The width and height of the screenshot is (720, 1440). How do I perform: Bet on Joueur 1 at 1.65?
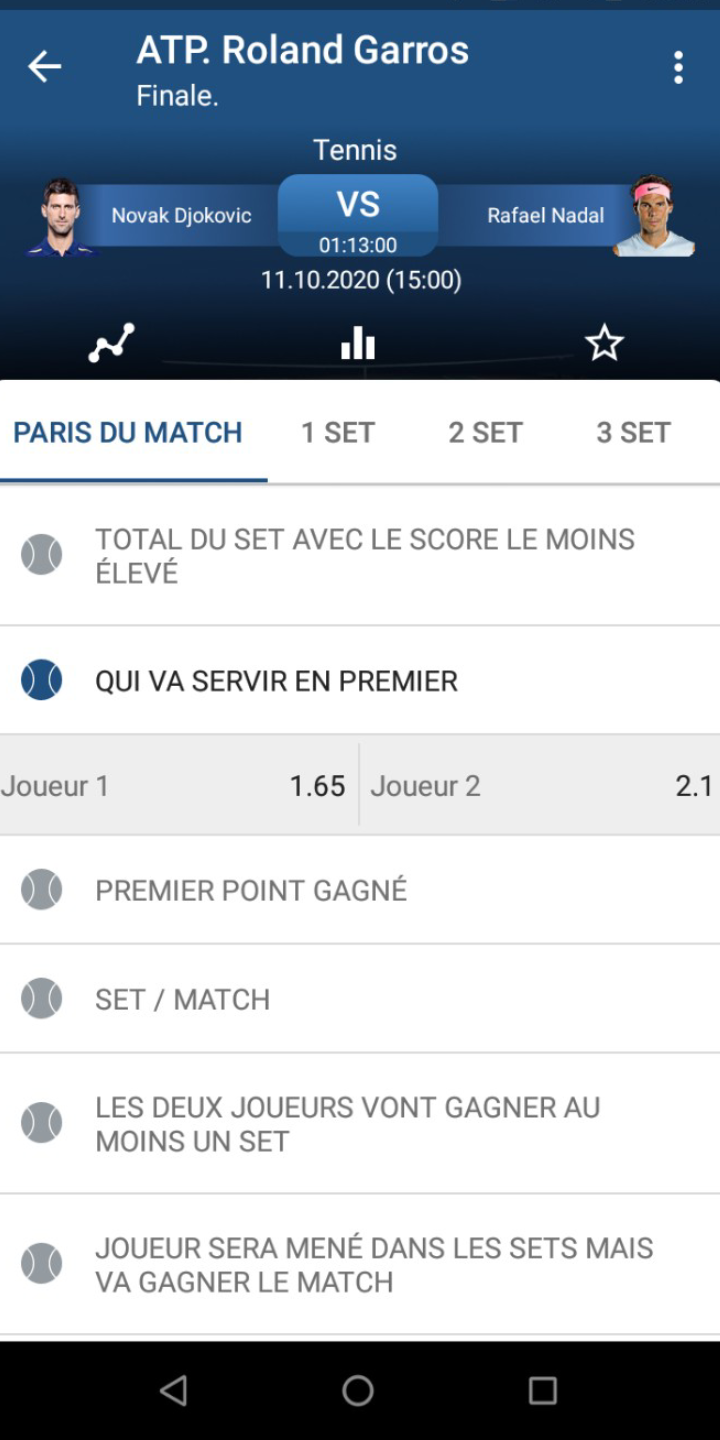[178, 786]
